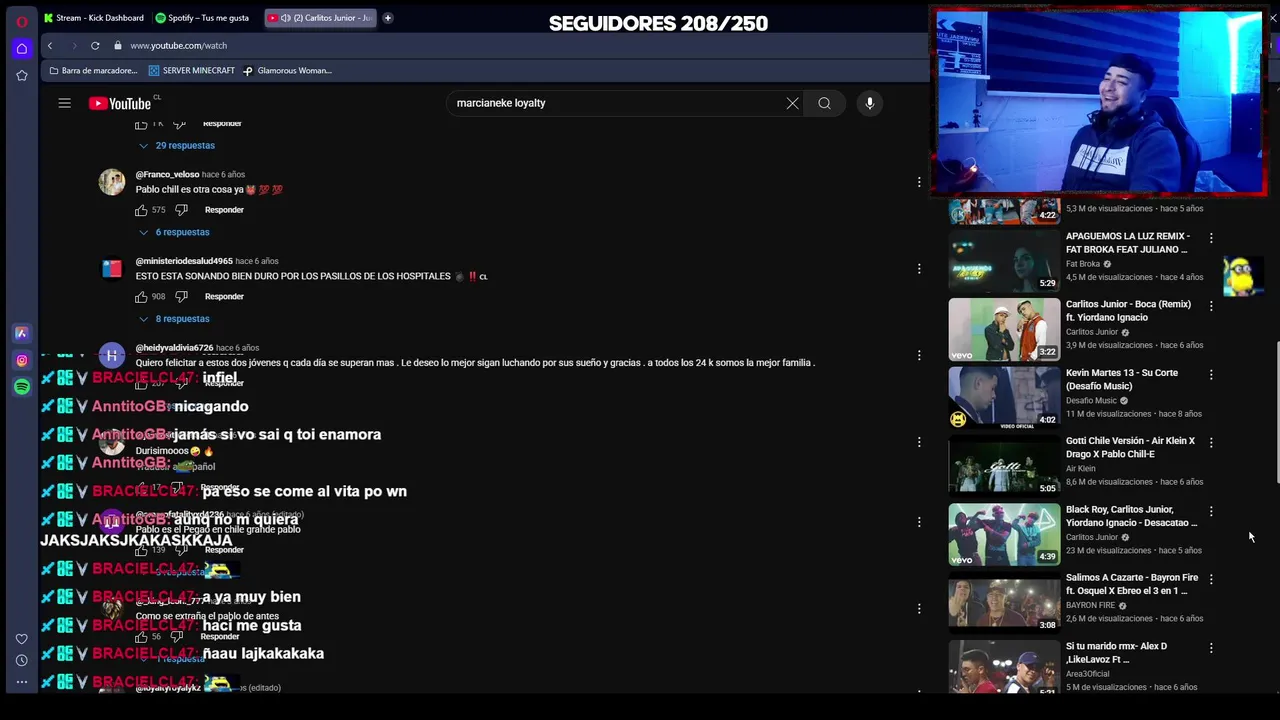Play Gotti Chile Versión thumbnail
1280x720 pixels.
[x=1004, y=466]
